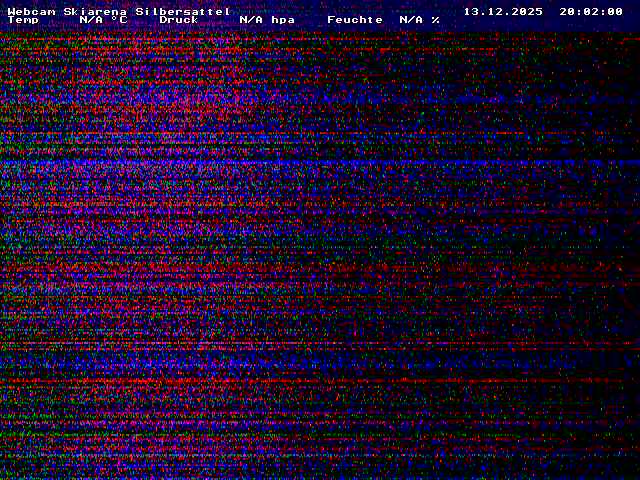
Task: Click the word "Silbersattel" in the title
Action: 183,11
